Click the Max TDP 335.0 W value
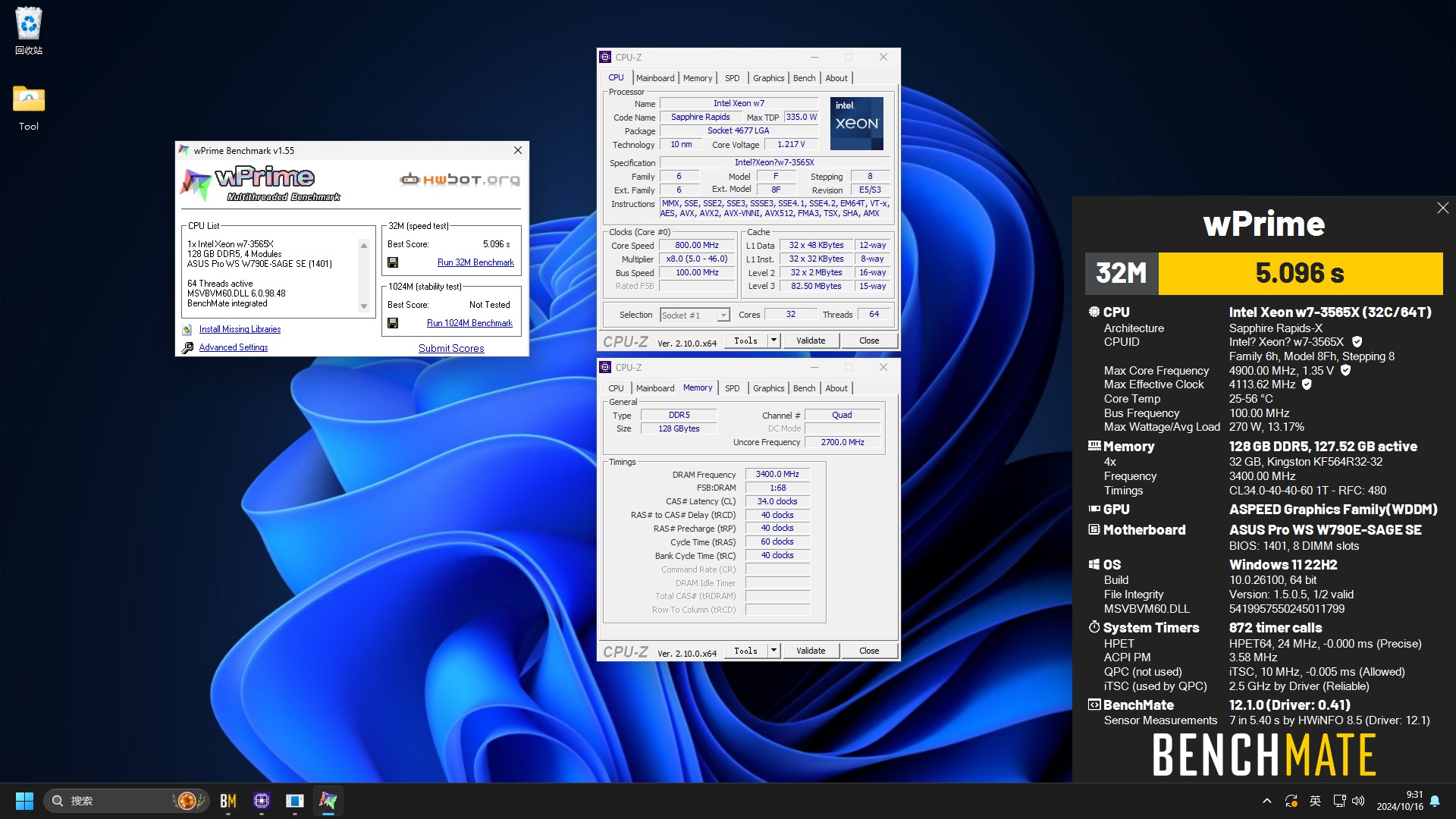Image resolution: width=1456 pixels, height=819 pixels. tap(801, 118)
